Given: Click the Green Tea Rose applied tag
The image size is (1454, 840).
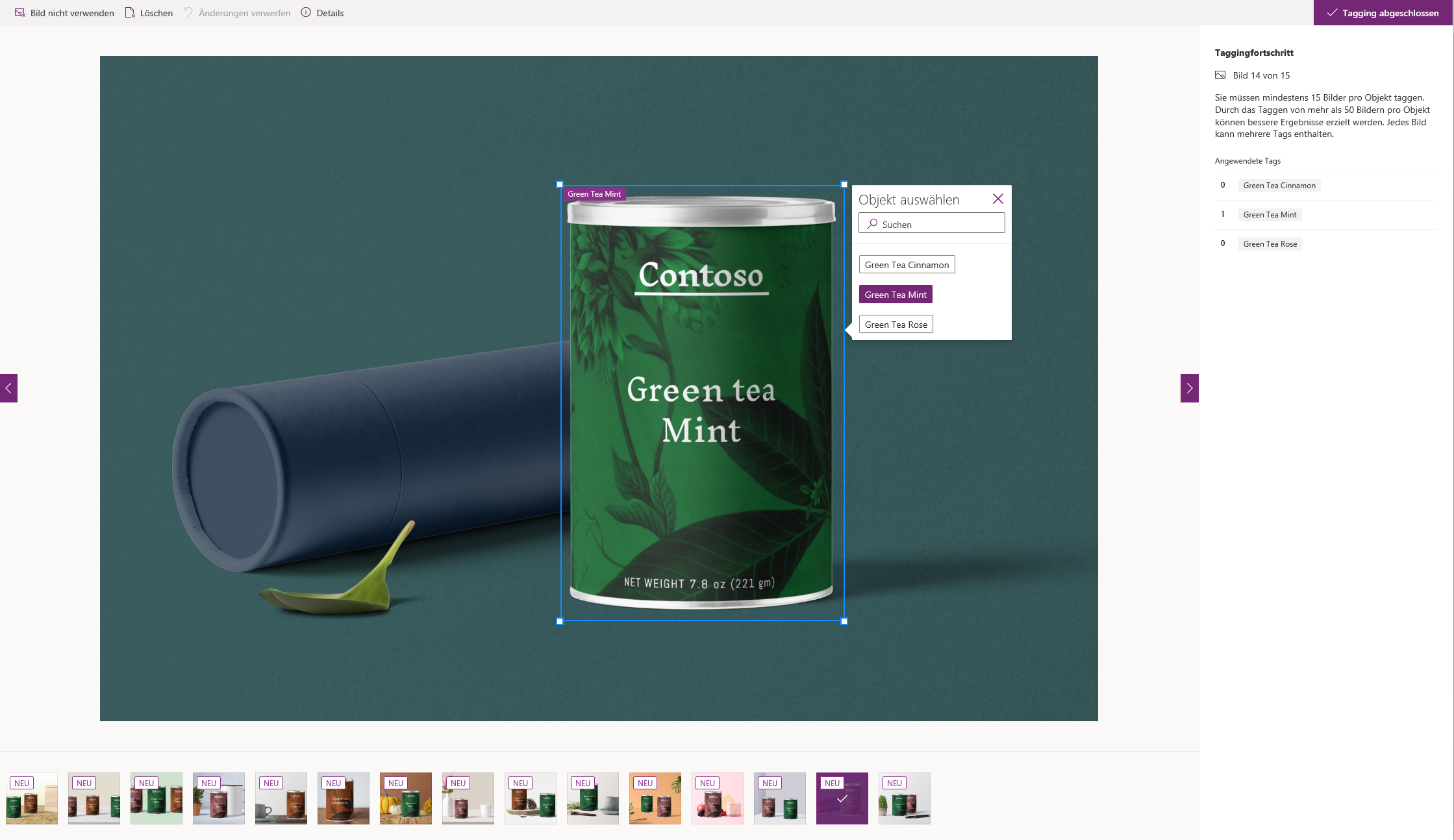Looking at the screenshot, I should 1270,244.
